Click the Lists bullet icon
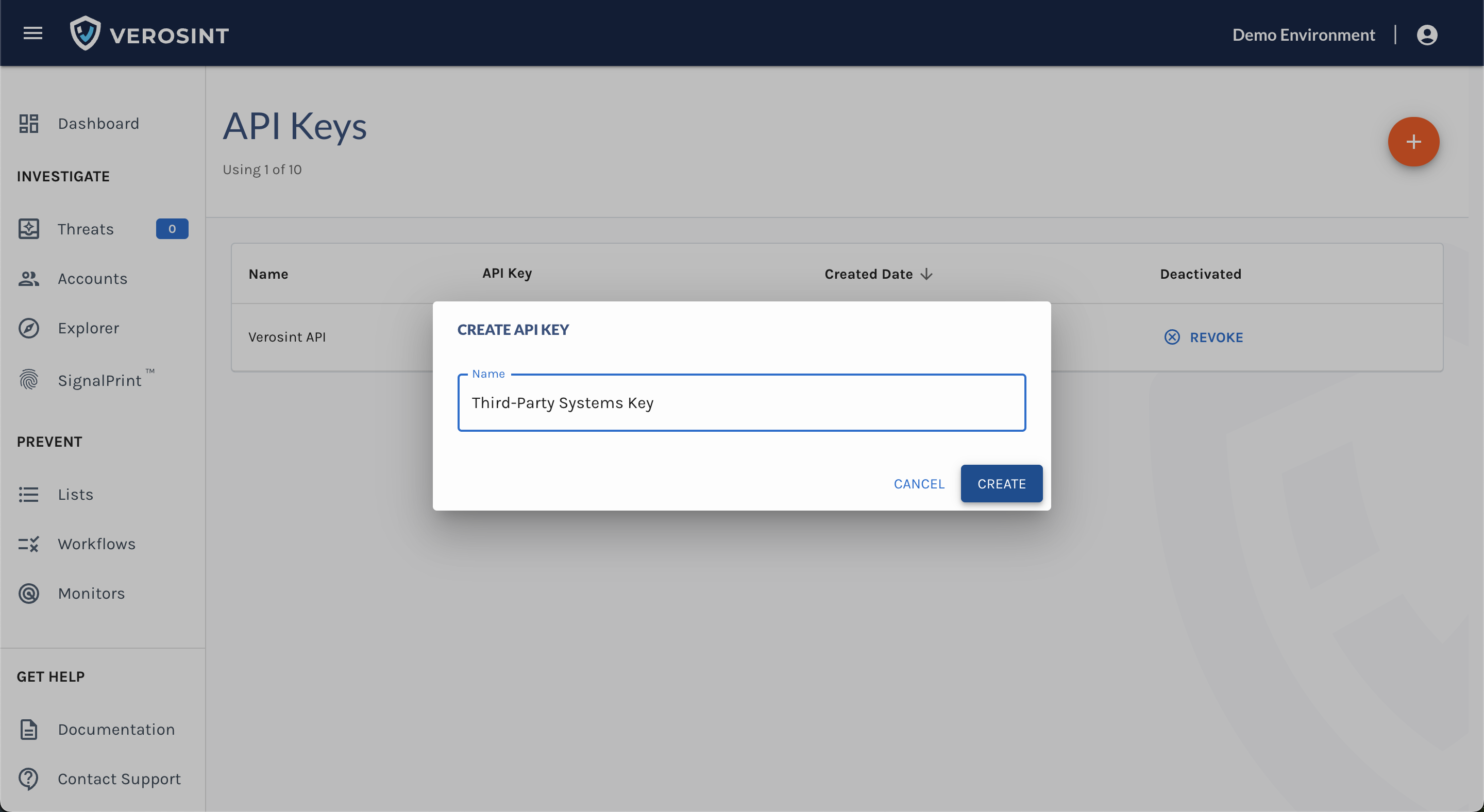Image resolution: width=1484 pixels, height=812 pixels. point(29,495)
